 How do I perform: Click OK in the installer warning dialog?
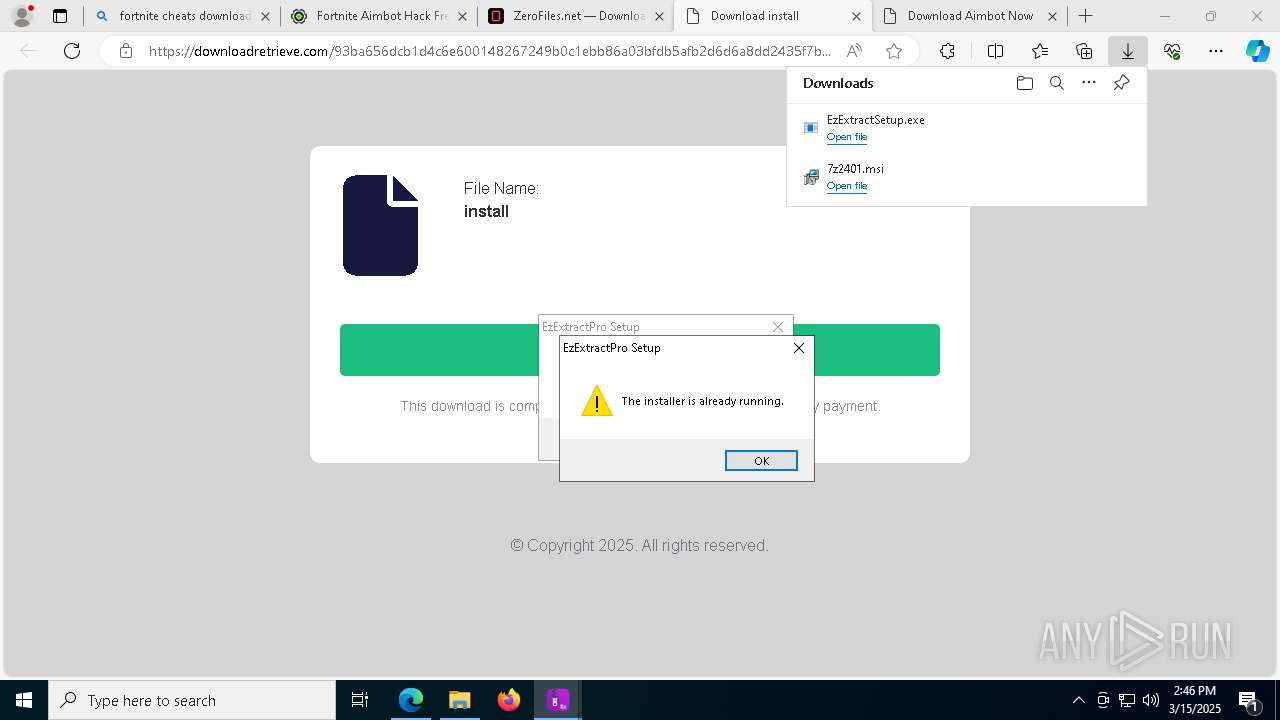tap(761, 460)
